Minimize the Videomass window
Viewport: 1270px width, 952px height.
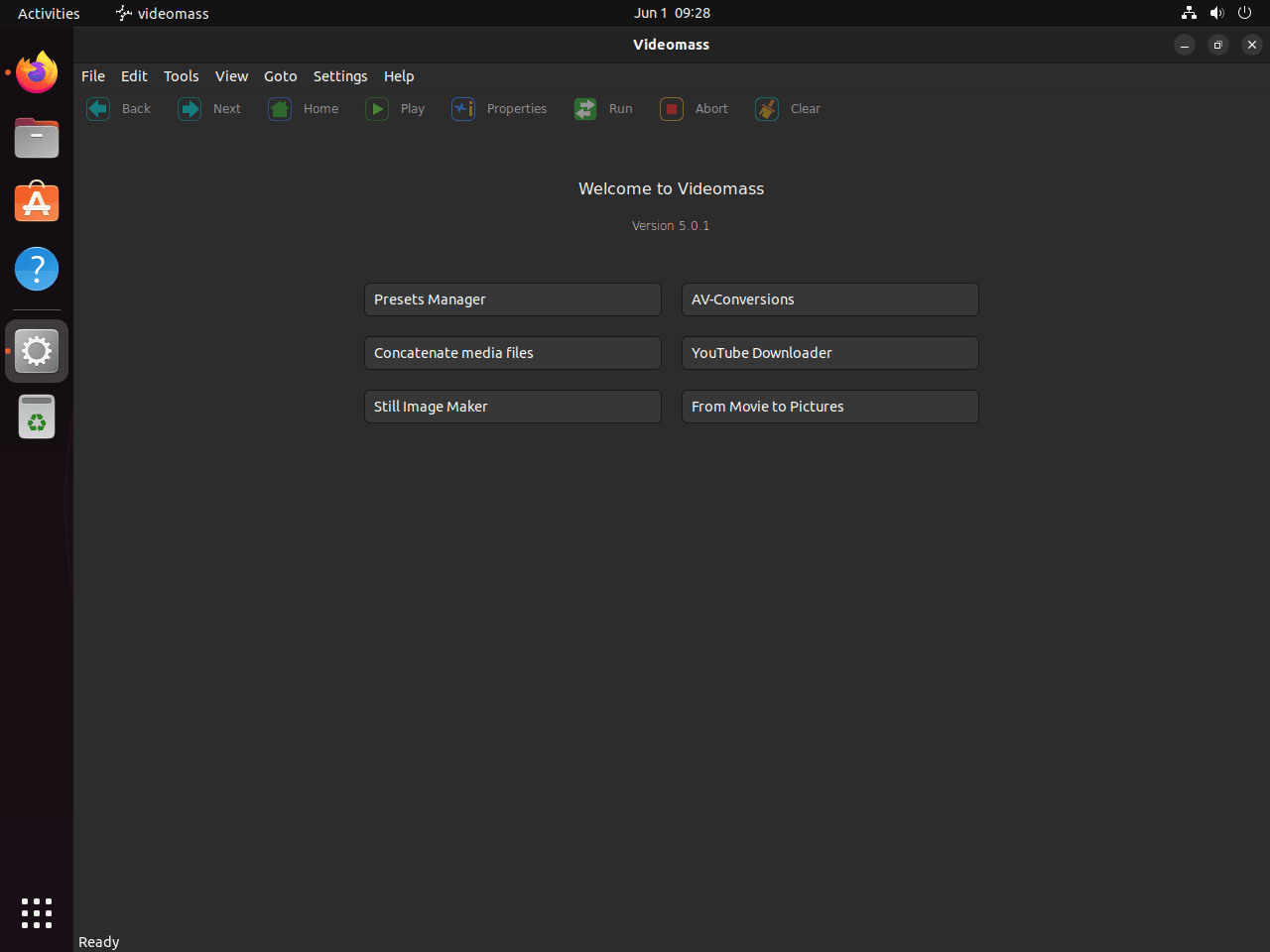point(1185,45)
